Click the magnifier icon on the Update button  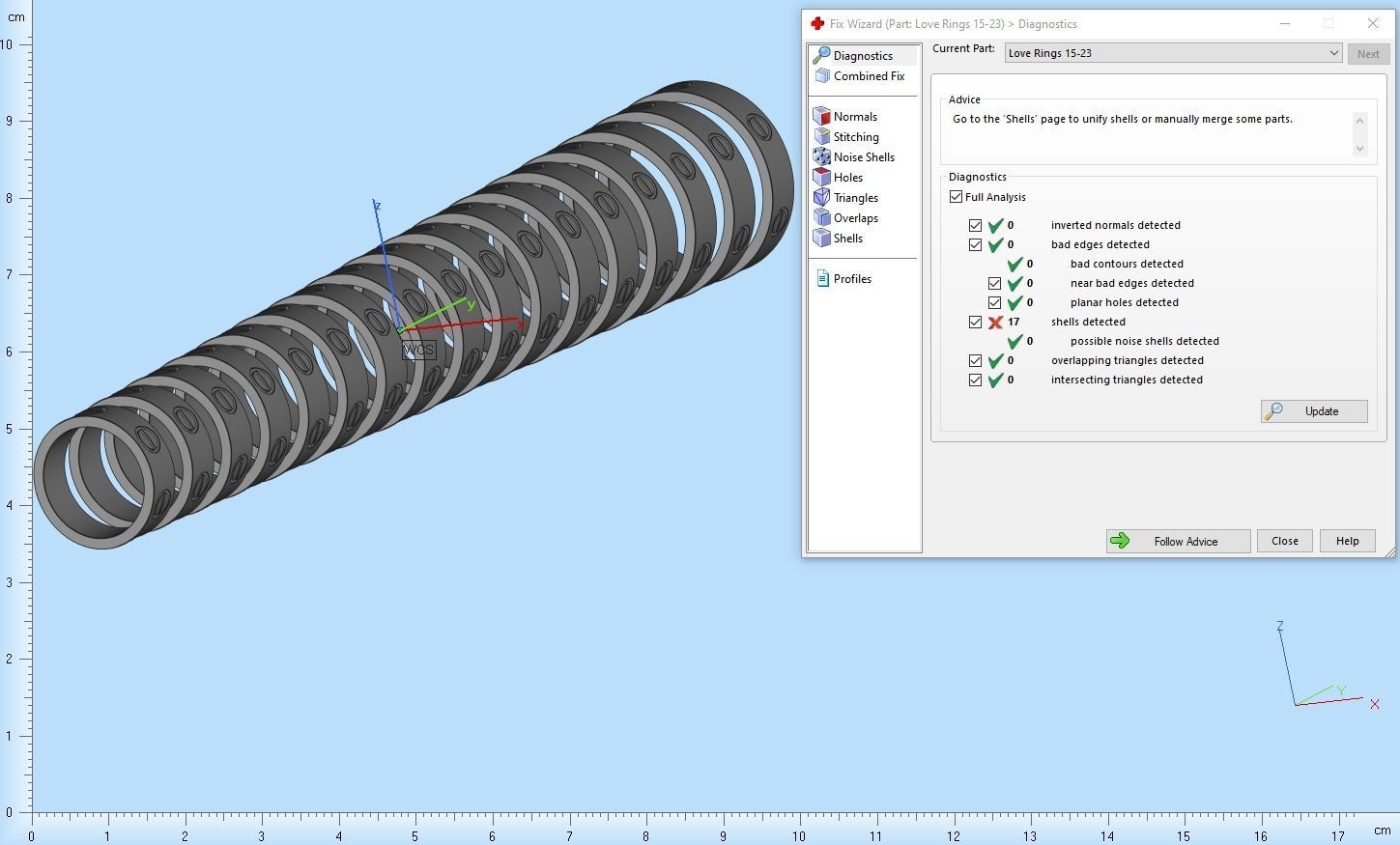[1274, 411]
